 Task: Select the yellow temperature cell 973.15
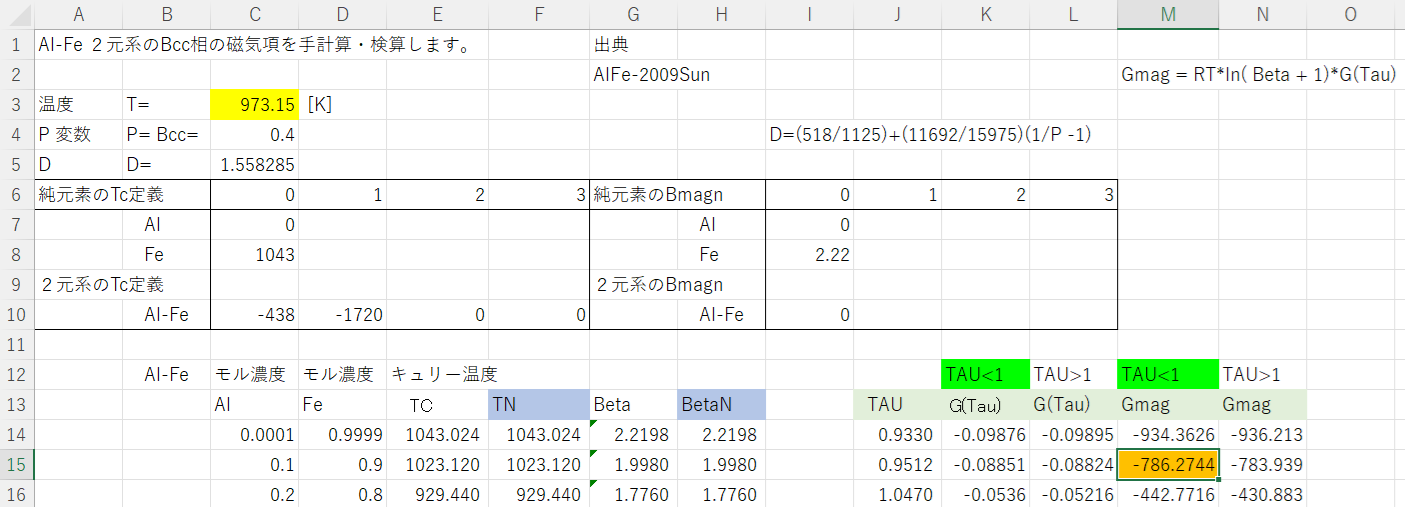[x=254, y=105]
